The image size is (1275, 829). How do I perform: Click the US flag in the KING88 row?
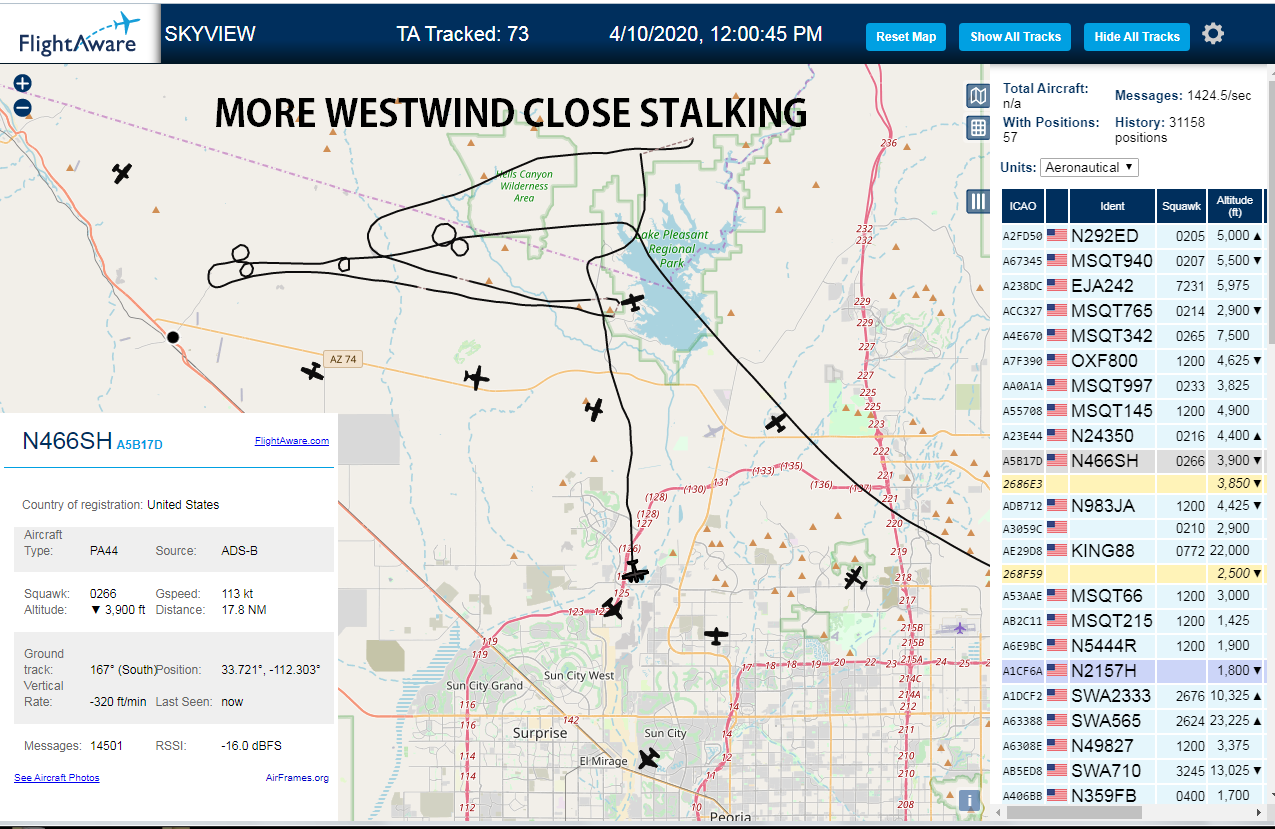pos(1057,551)
